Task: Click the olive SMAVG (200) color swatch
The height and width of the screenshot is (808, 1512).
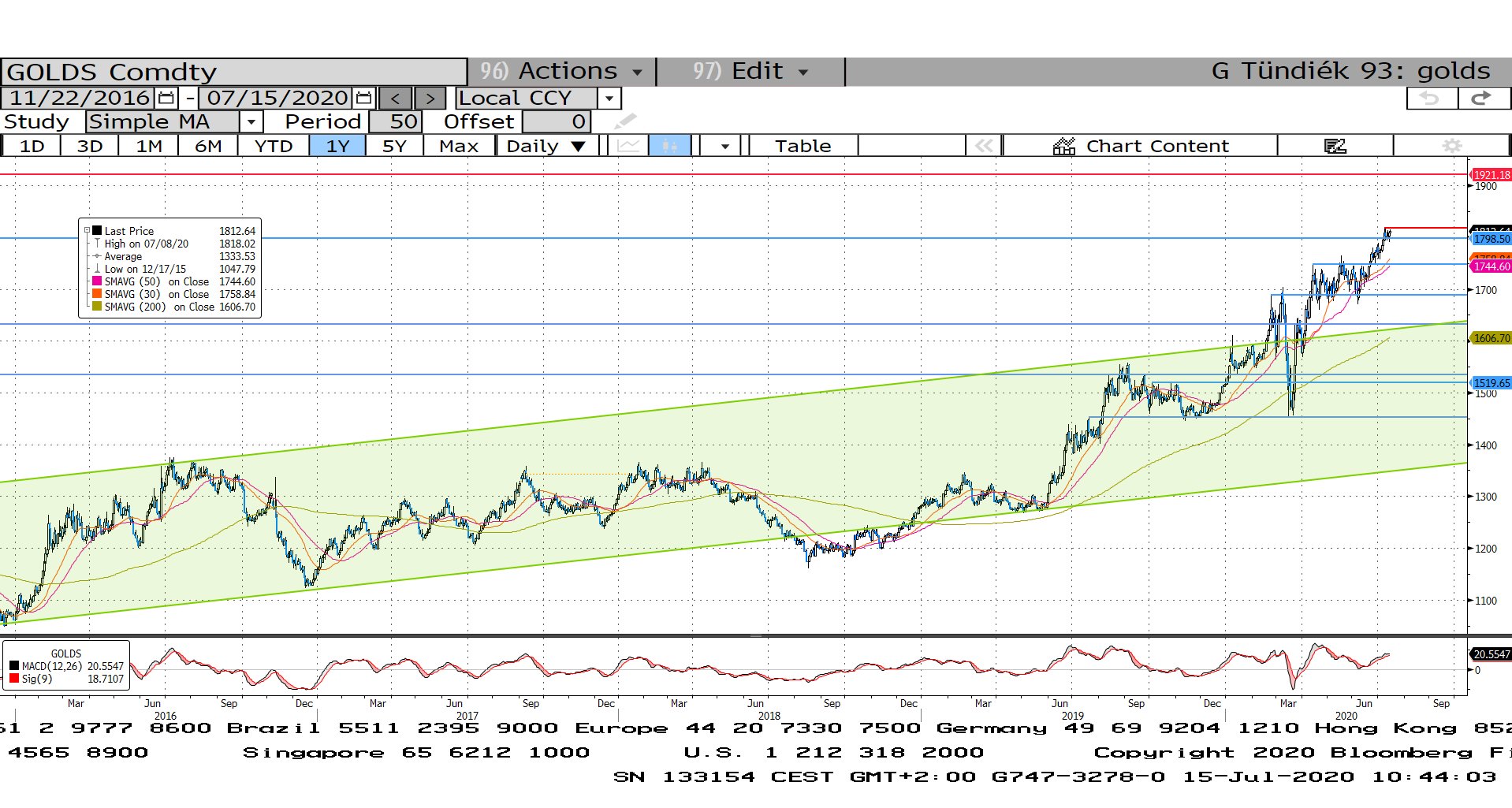Action: point(97,307)
